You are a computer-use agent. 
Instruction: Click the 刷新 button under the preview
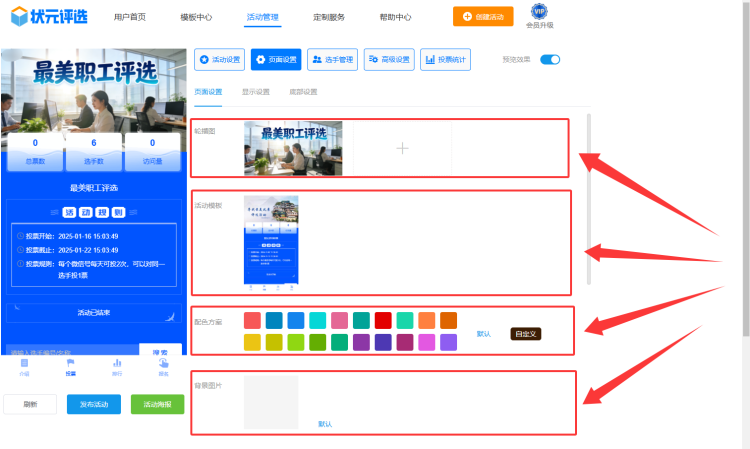(x=30, y=404)
